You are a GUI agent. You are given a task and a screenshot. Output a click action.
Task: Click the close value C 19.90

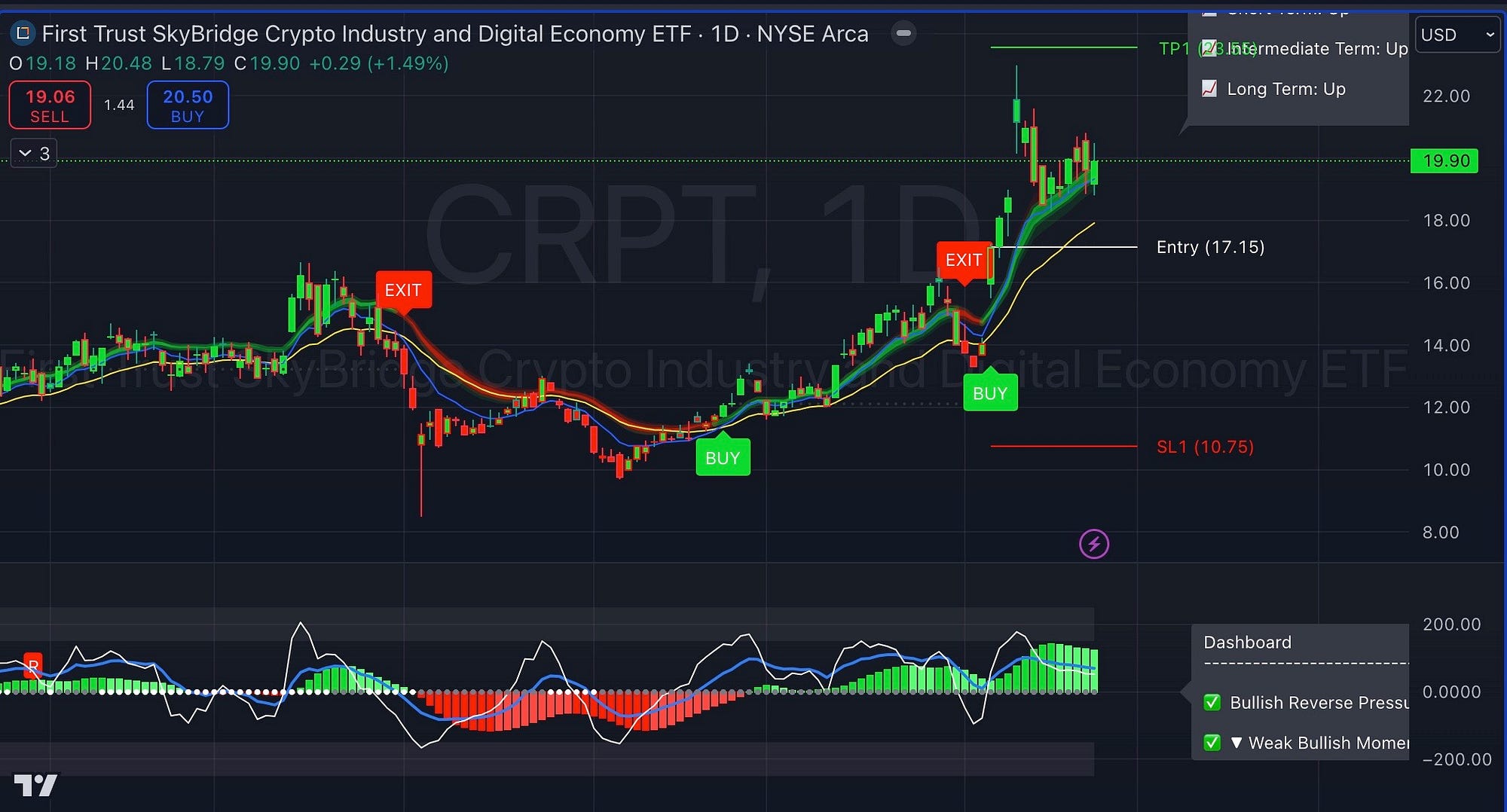click(267, 63)
